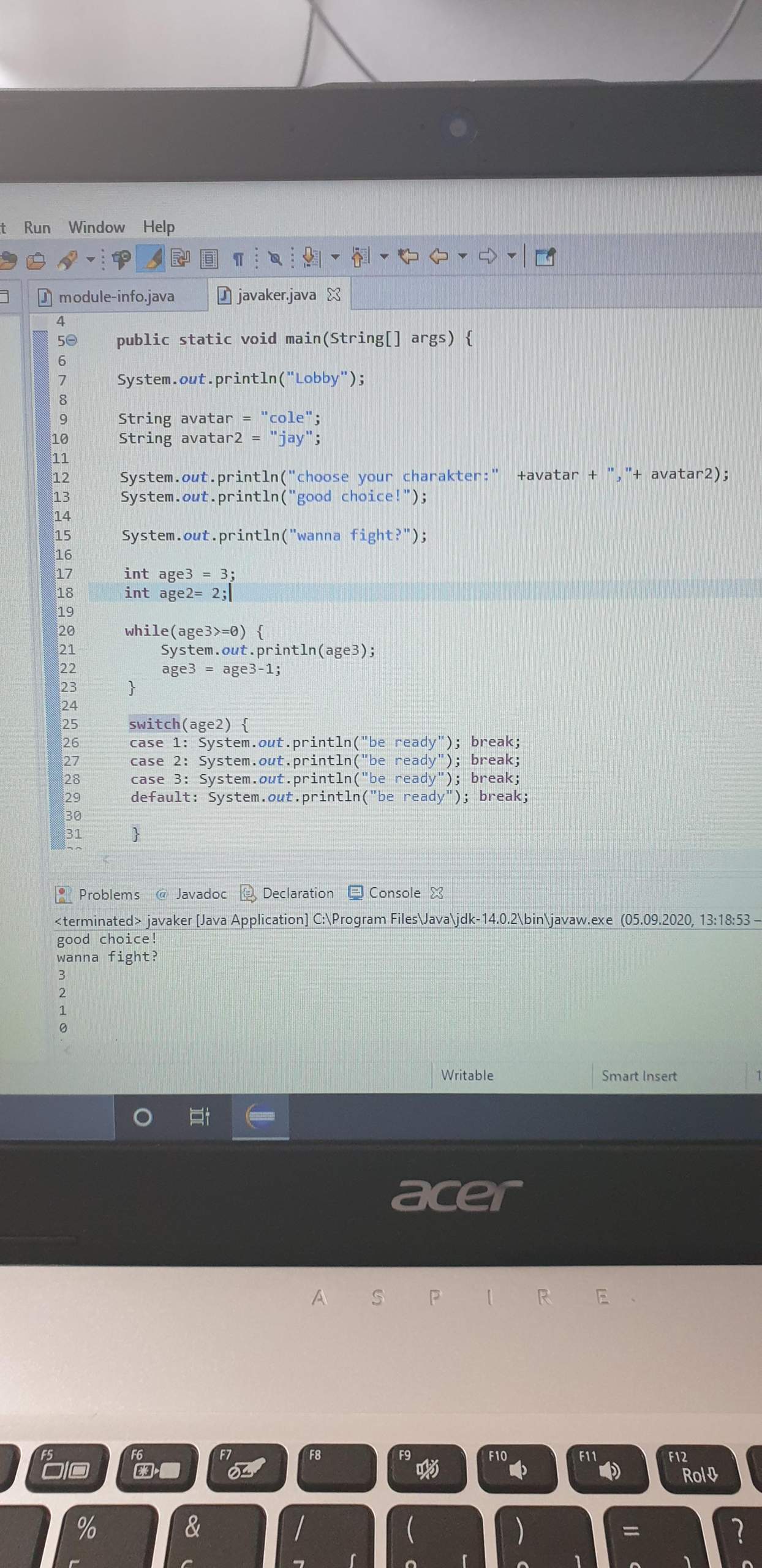Toggle Mark Occurrences highlighter in toolbar
Viewport: 762px width, 1568px height.
click(151, 258)
